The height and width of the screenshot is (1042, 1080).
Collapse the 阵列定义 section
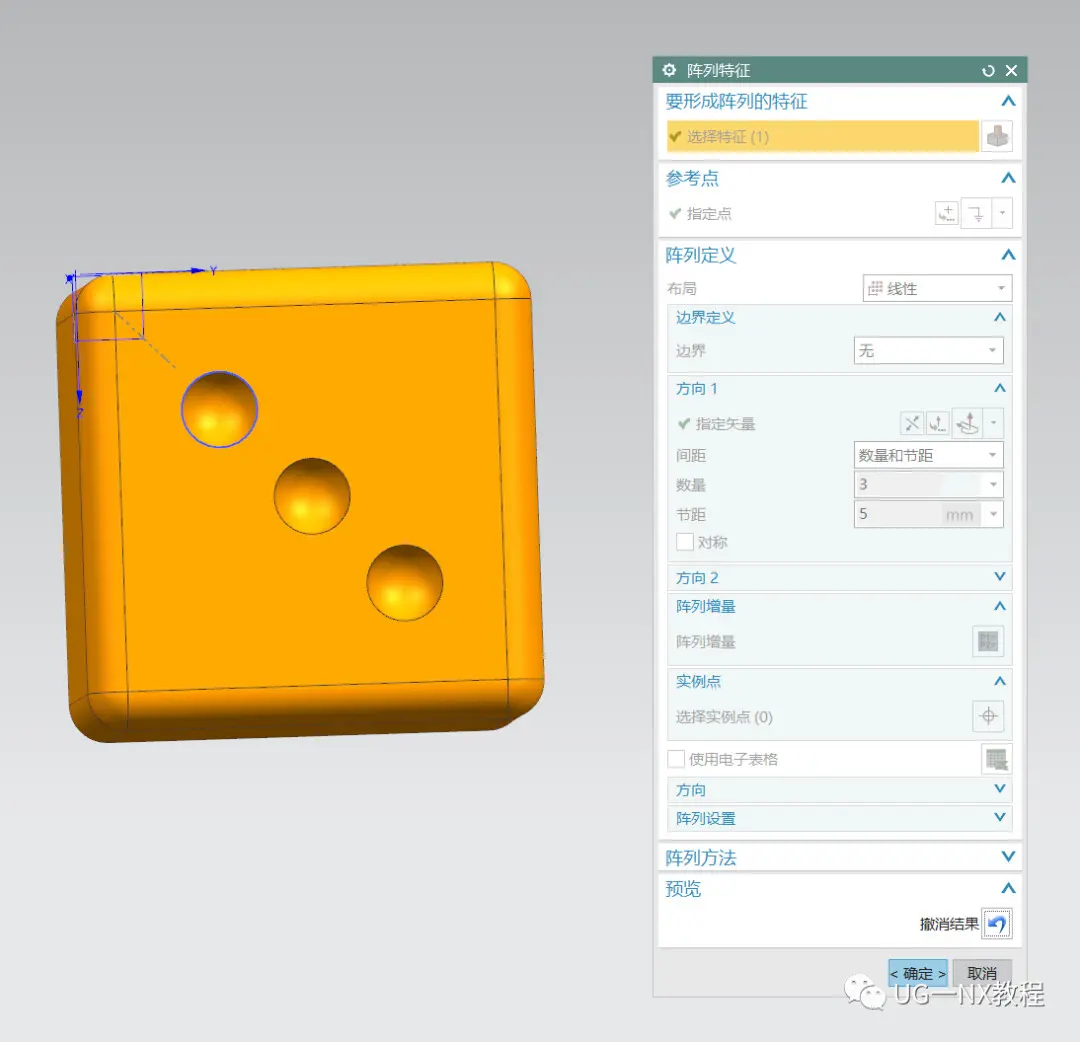pyautogui.click(x=1008, y=255)
